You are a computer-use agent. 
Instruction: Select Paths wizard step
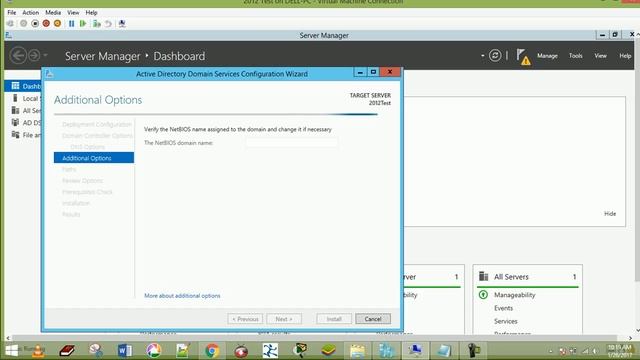coord(69,169)
